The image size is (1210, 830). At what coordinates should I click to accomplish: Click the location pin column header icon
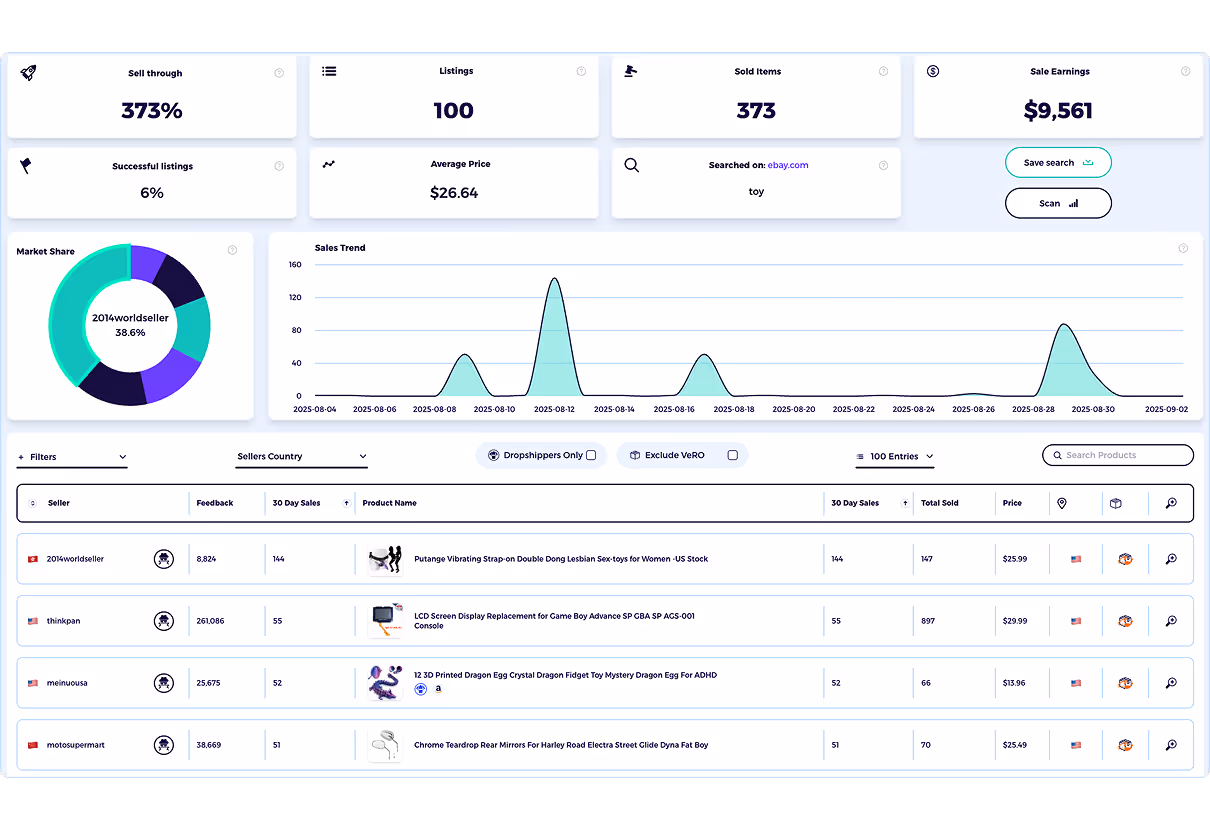tap(1062, 503)
